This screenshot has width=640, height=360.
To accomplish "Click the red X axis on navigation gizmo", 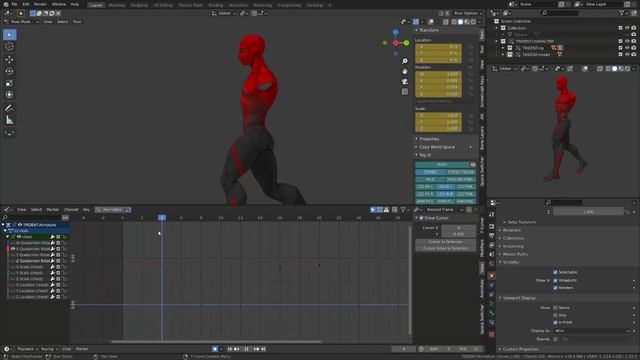I will (x=396, y=43).
